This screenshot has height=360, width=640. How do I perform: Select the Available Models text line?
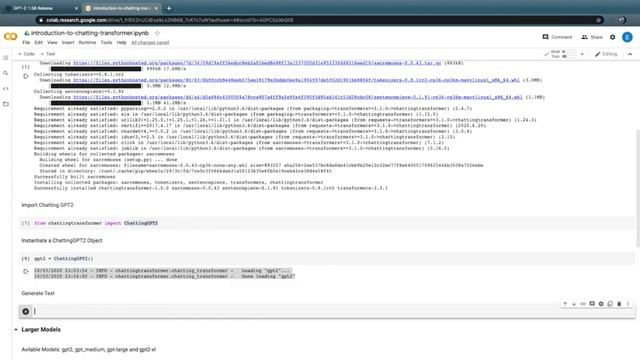(89, 349)
